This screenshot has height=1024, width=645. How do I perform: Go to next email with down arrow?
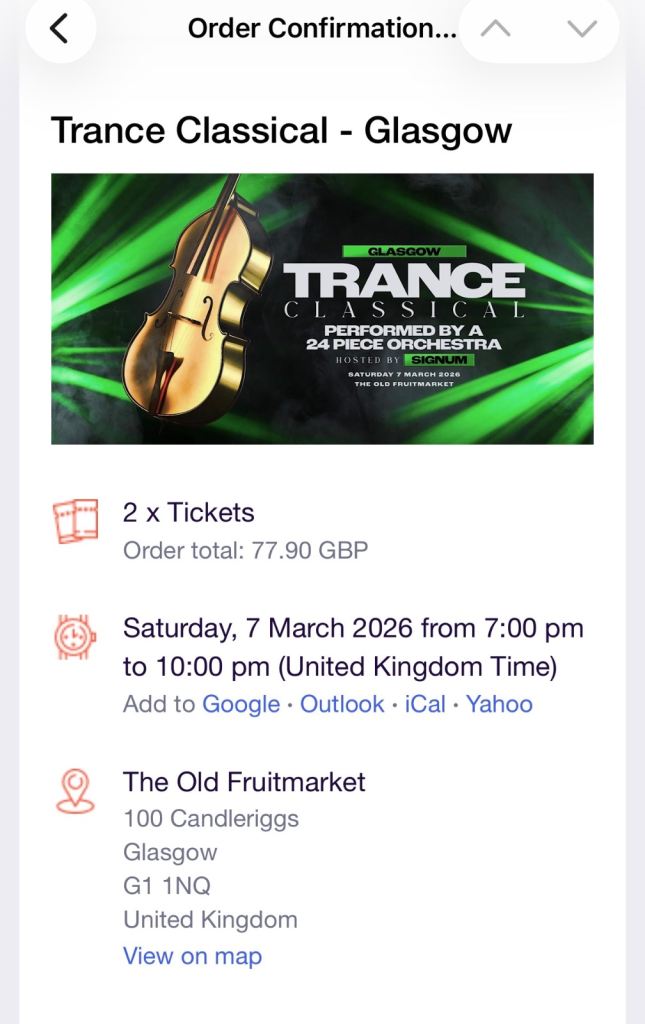coord(581,29)
